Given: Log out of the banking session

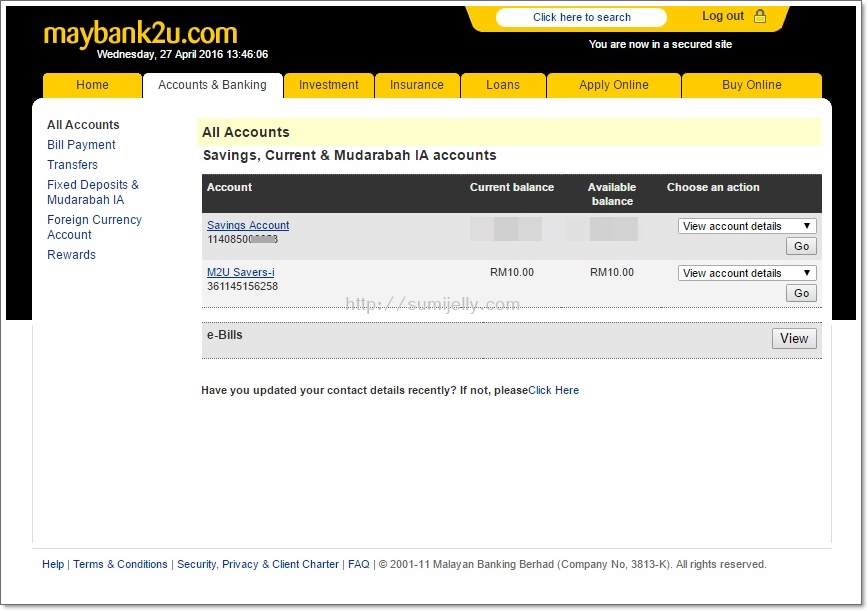Looking at the screenshot, I should pos(722,16).
